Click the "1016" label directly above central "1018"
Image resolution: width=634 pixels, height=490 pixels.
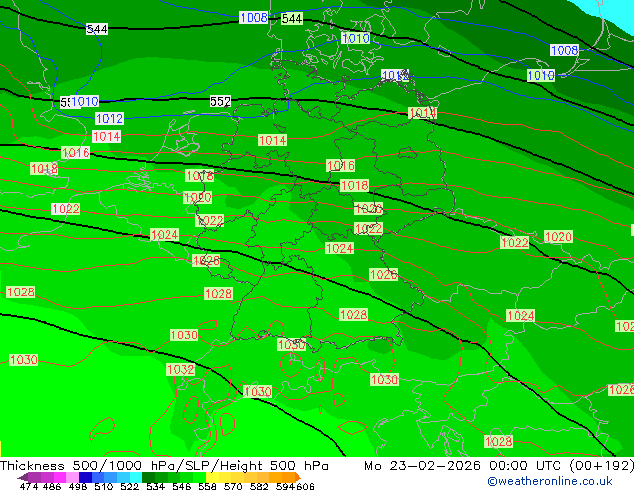point(340,166)
